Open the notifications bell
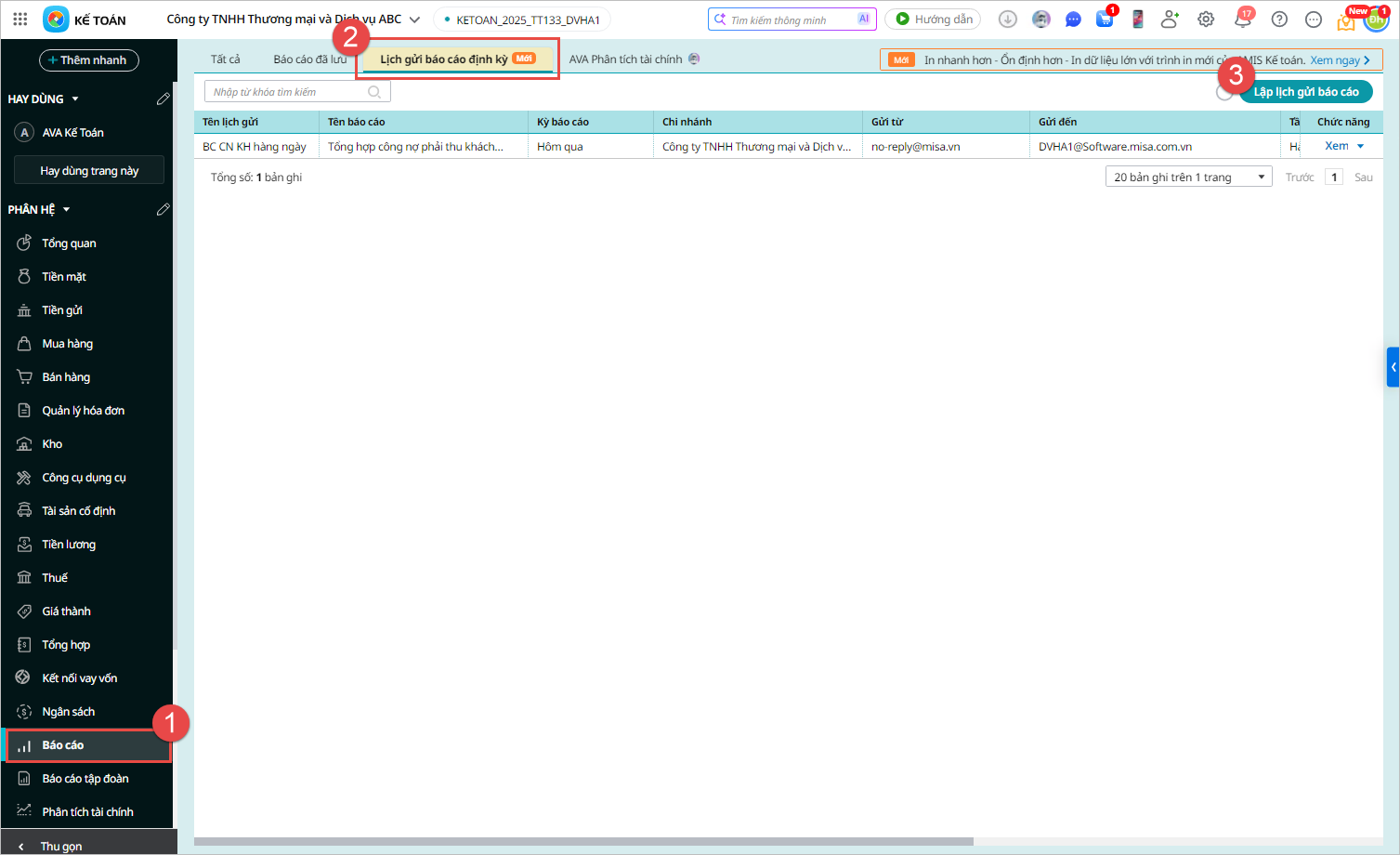 [1243, 20]
